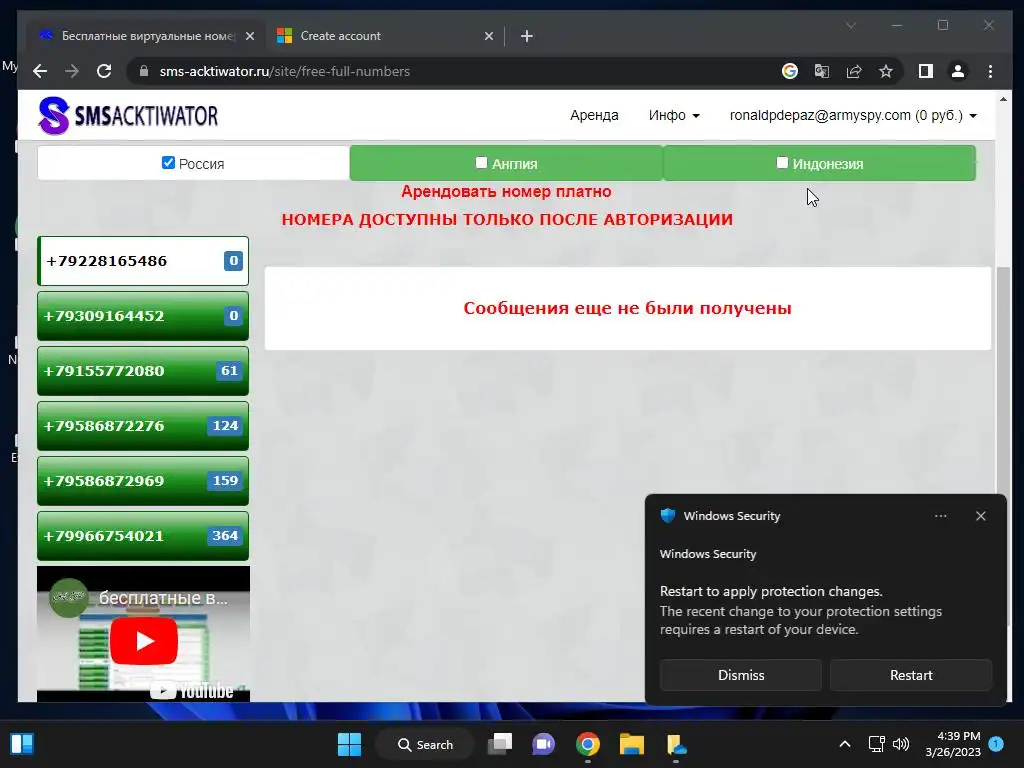Select number +79309164452
1024x768 pixels.
pos(143,316)
